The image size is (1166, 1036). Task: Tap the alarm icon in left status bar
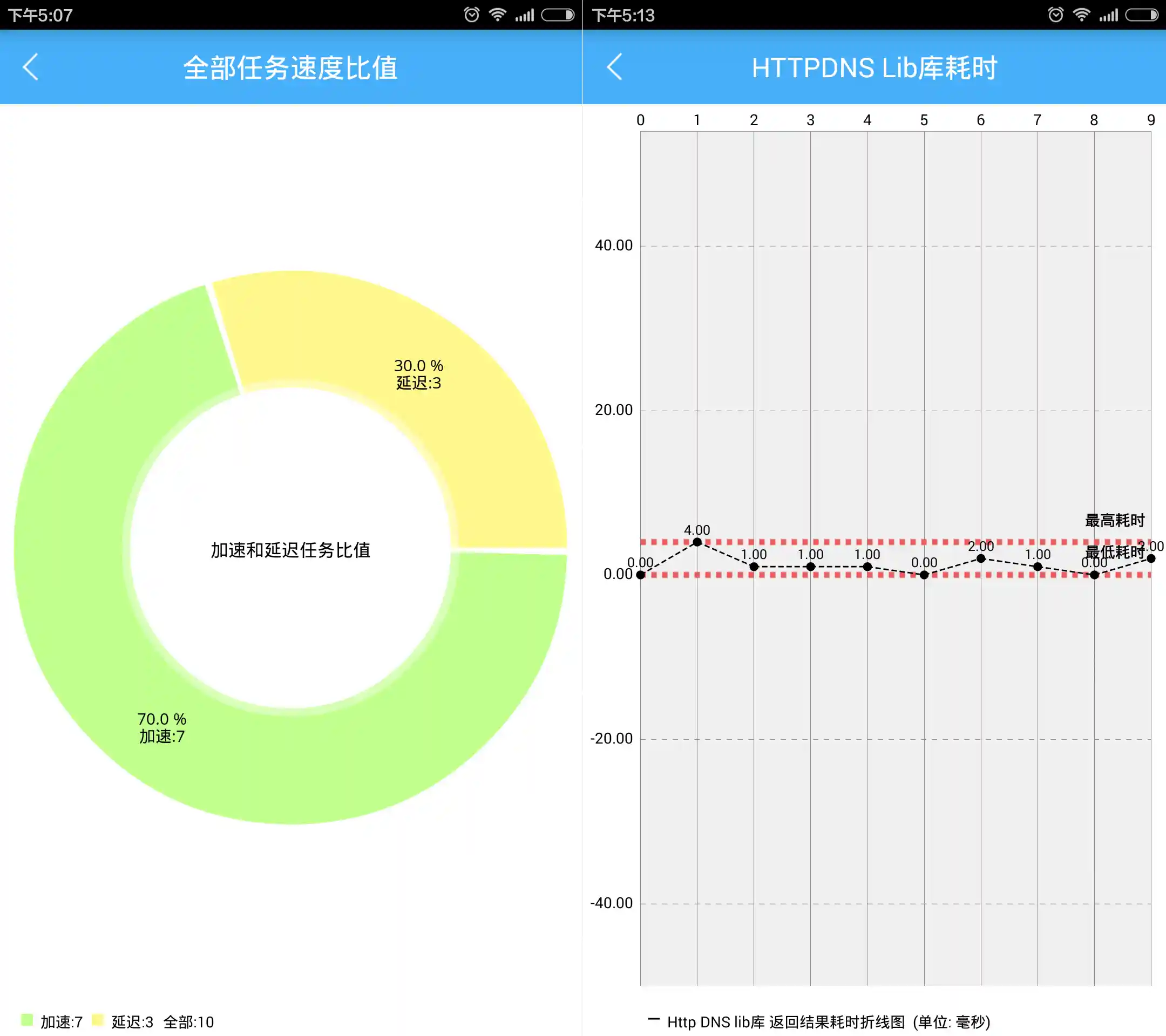(471, 15)
